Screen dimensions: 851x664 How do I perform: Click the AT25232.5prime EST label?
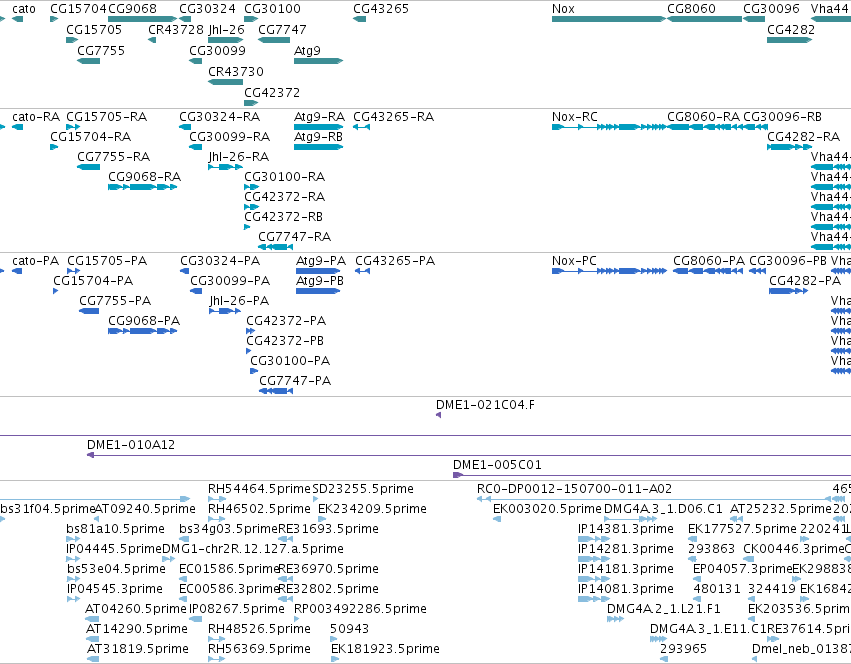click(780, 509)
